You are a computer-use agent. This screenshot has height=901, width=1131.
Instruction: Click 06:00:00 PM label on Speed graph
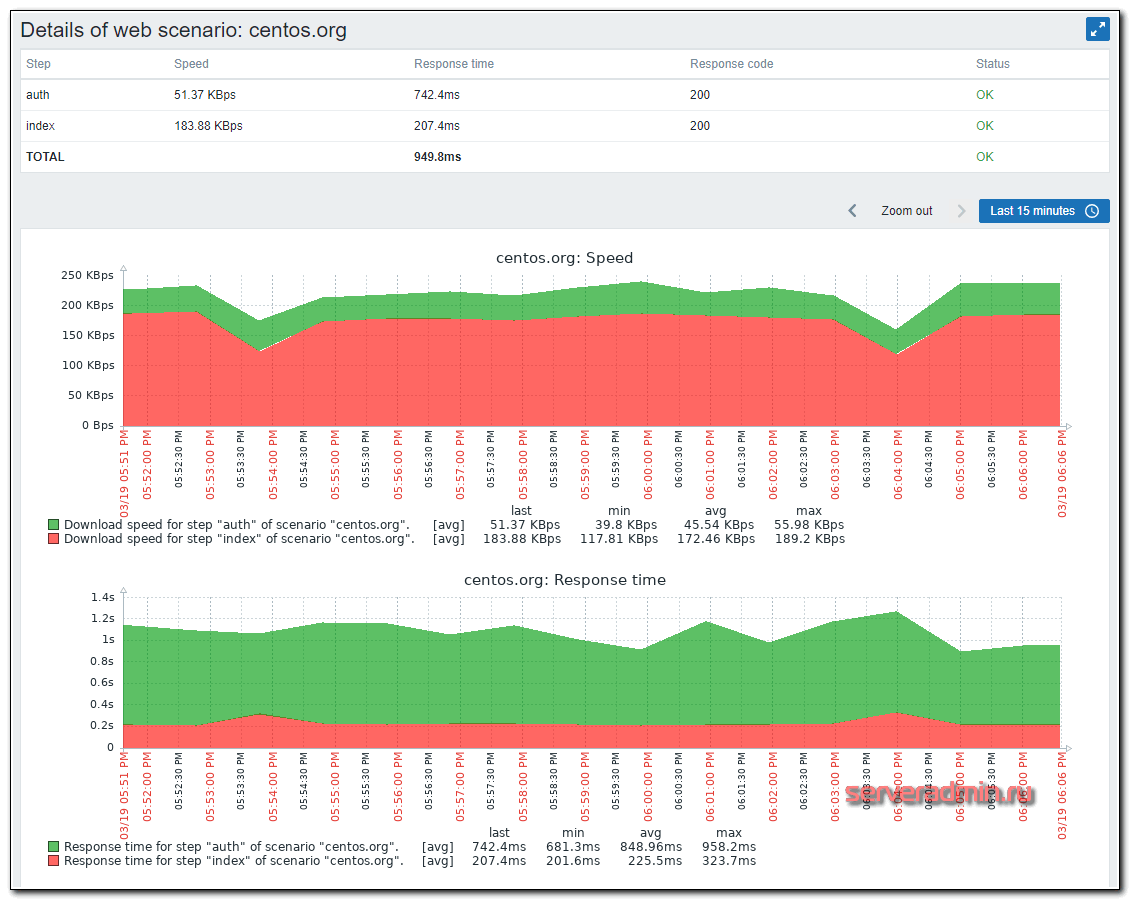pos(648,466)
